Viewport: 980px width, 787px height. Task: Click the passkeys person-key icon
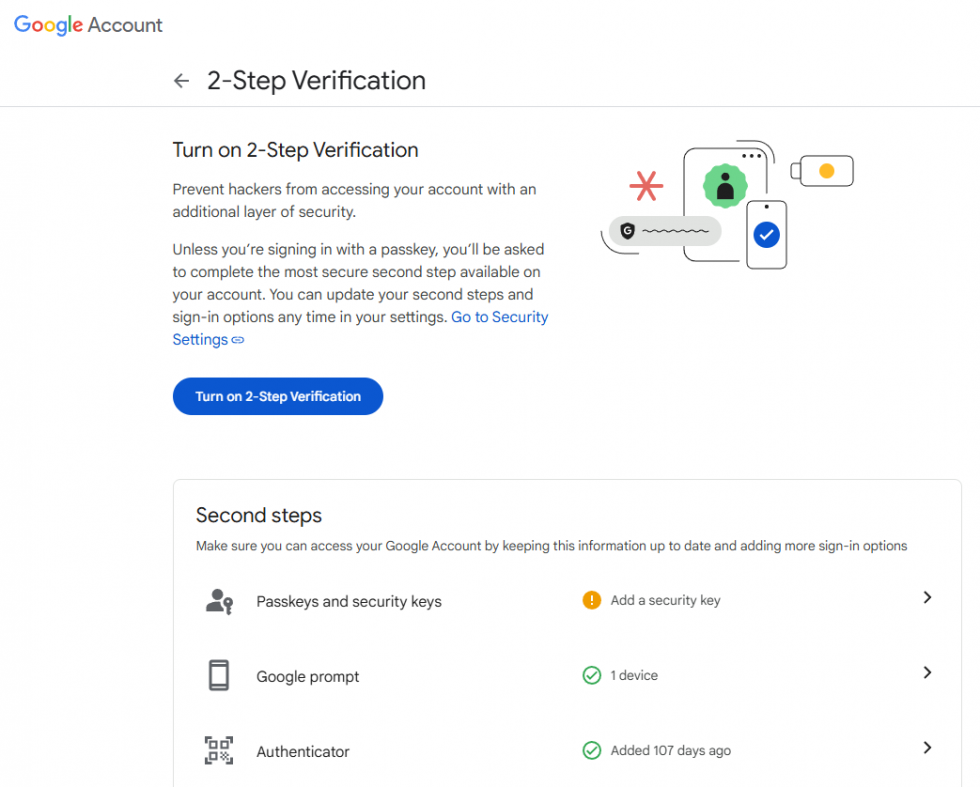[x=219, y=601]
